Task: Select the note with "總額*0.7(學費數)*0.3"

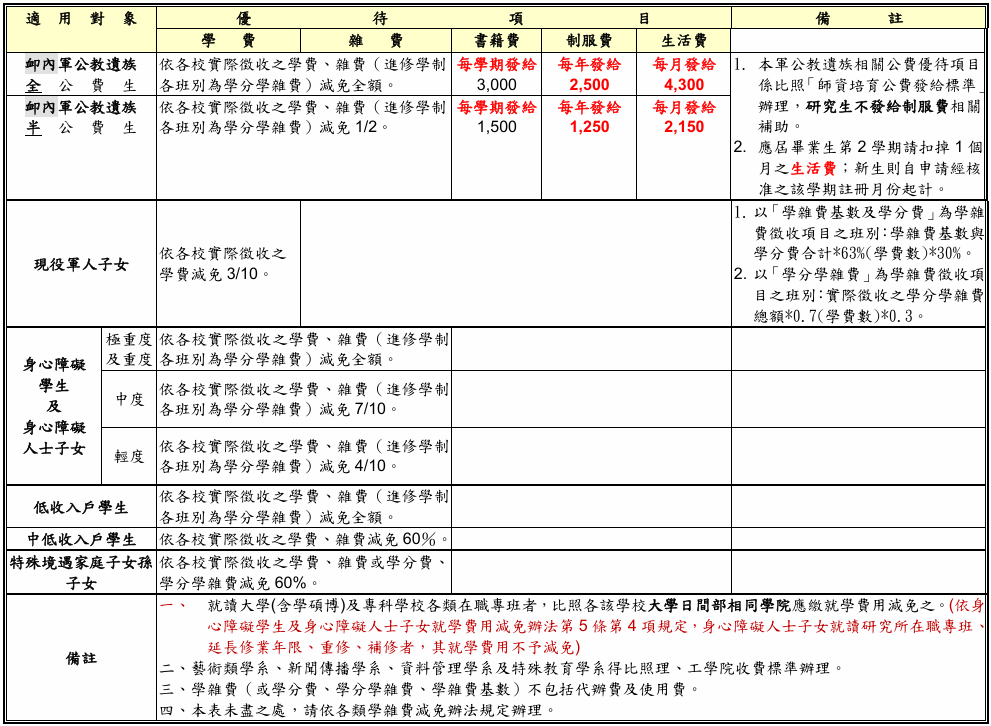Action: pyautogui.click(x=858, y=295)
